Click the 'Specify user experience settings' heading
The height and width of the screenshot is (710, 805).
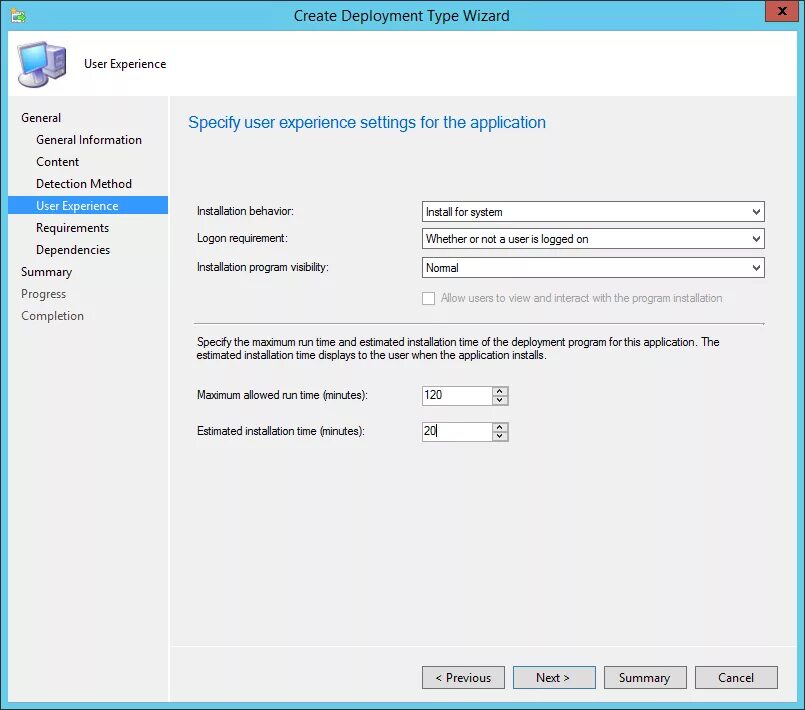point(367,123)
